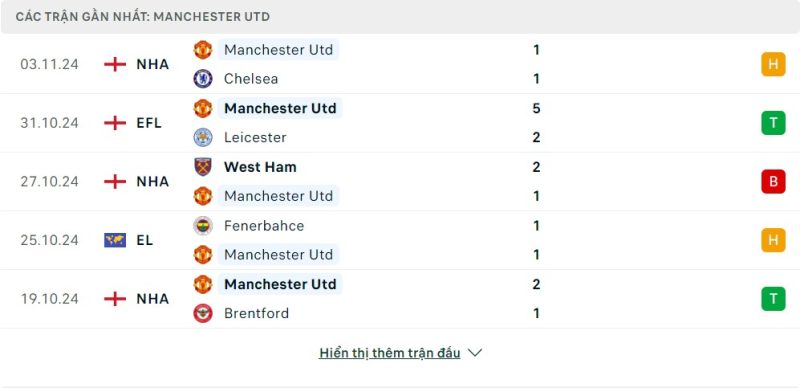
Task: Select the Fenerbahce team name
Action: pos(264,226)
